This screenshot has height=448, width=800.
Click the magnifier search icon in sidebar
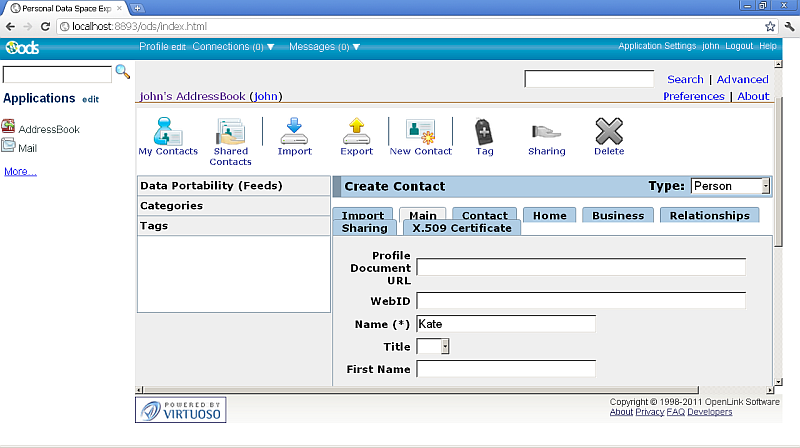(123, 72)
